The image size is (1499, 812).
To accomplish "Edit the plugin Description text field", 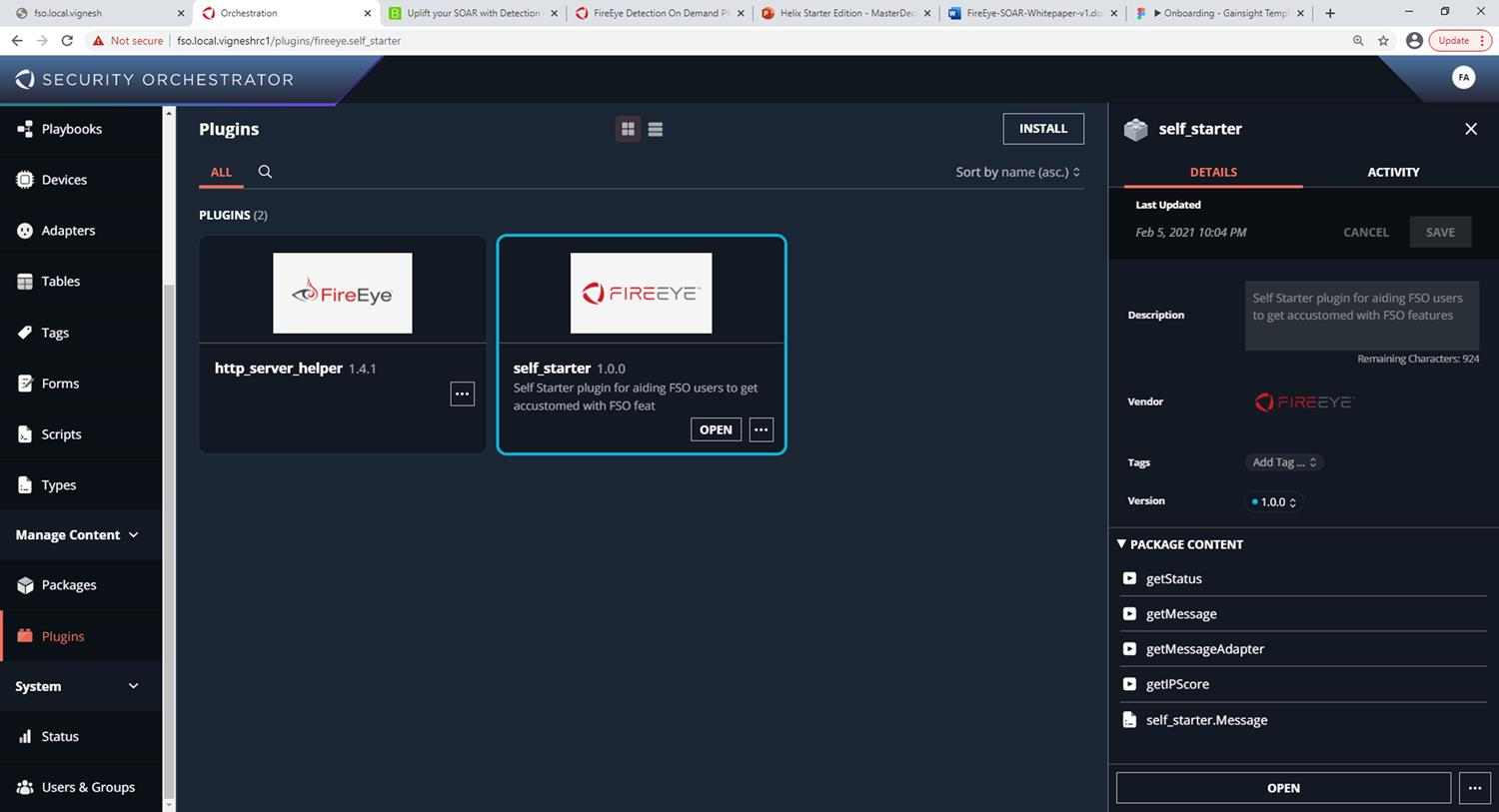I will [1361, 315].
